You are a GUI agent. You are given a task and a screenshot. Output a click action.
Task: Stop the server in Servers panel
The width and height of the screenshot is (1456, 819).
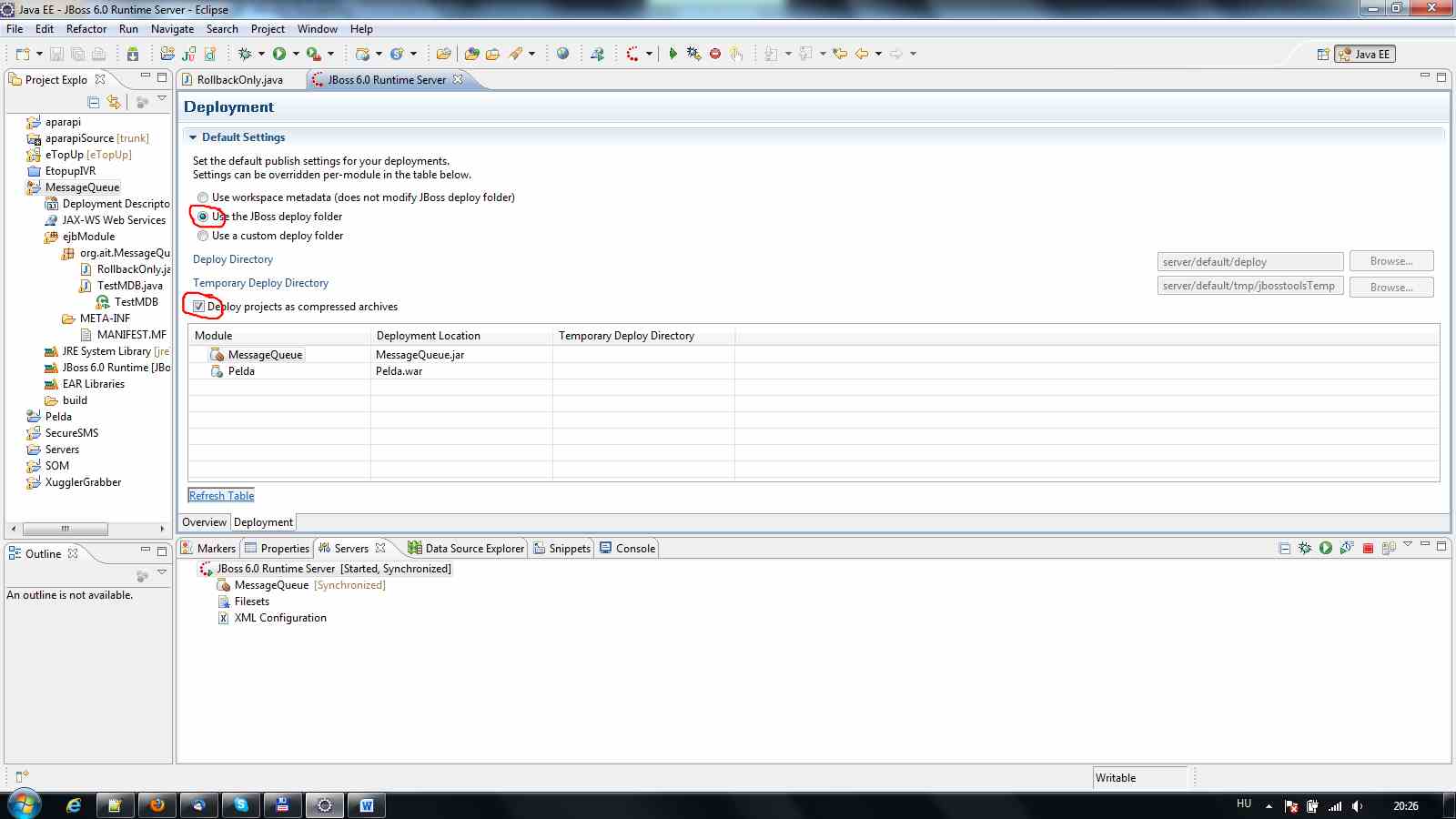click(1367, 548)
